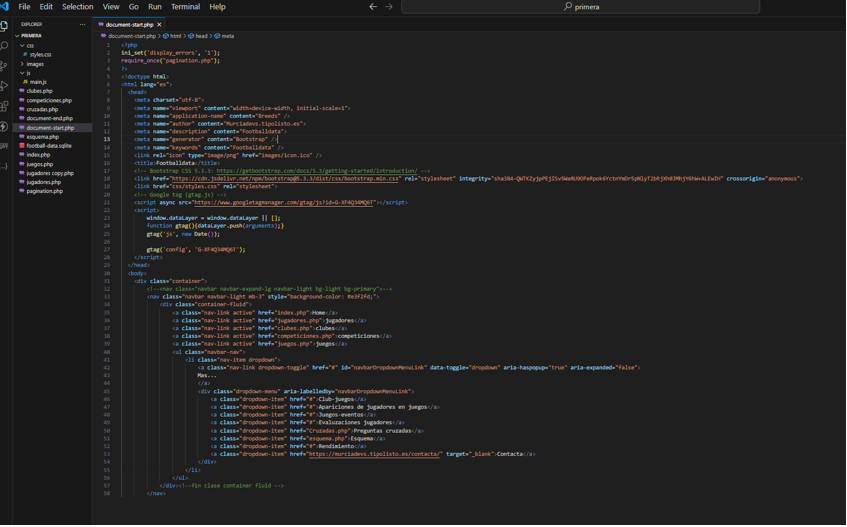Open the Extensions view in activity bar
The image size is (847, 527).
coord(5,106)
